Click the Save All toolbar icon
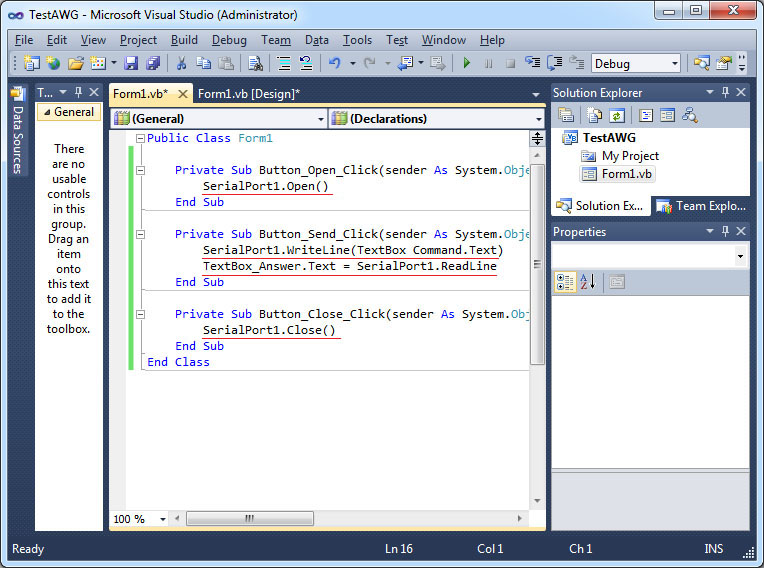764x568 pixels. click(153, 63)
